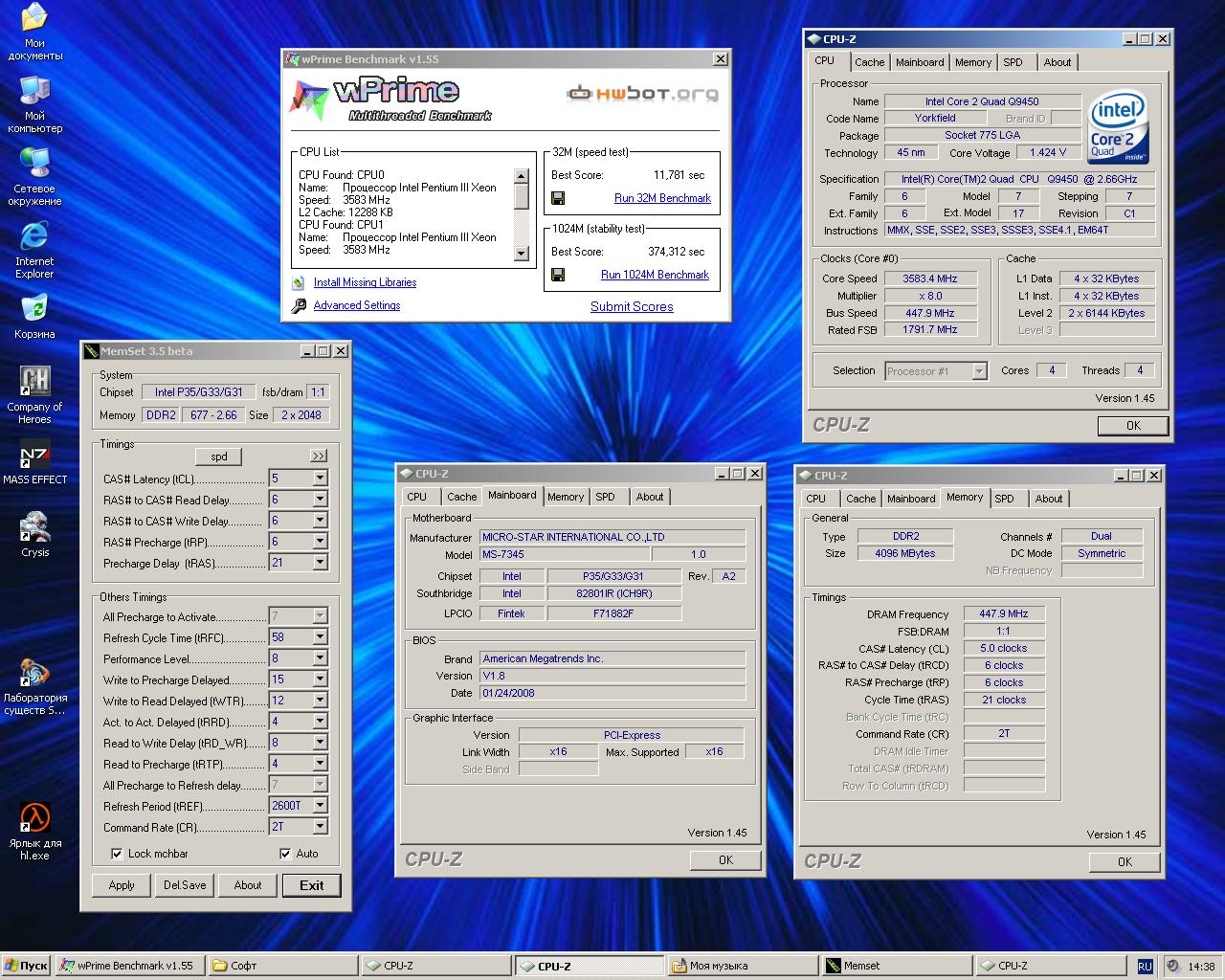Click the Del.Save button in MemSet
Screen dimensions: 1225x980
coord(185,885)
